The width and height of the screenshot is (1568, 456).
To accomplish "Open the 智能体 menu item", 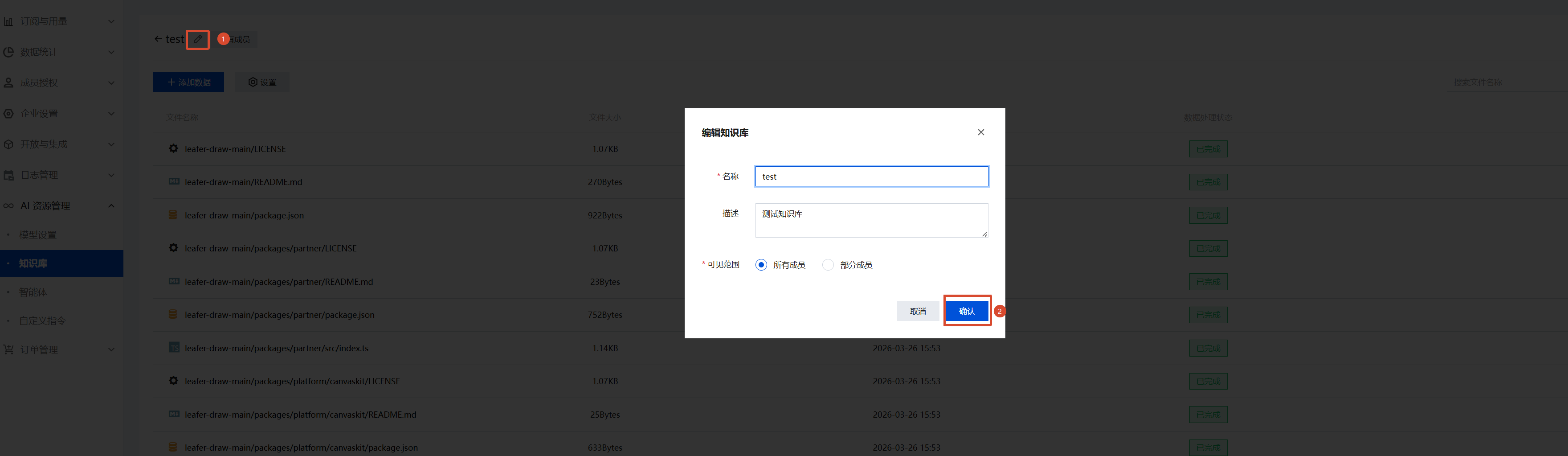I will 33,292.
